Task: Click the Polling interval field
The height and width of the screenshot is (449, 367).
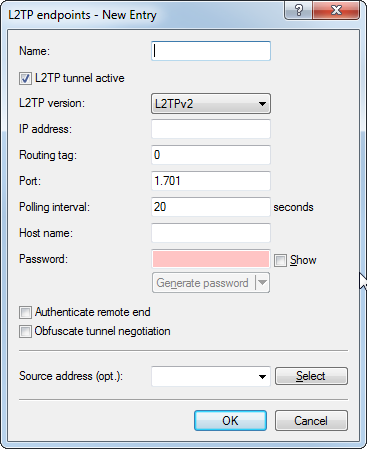Action: point(211,207)
